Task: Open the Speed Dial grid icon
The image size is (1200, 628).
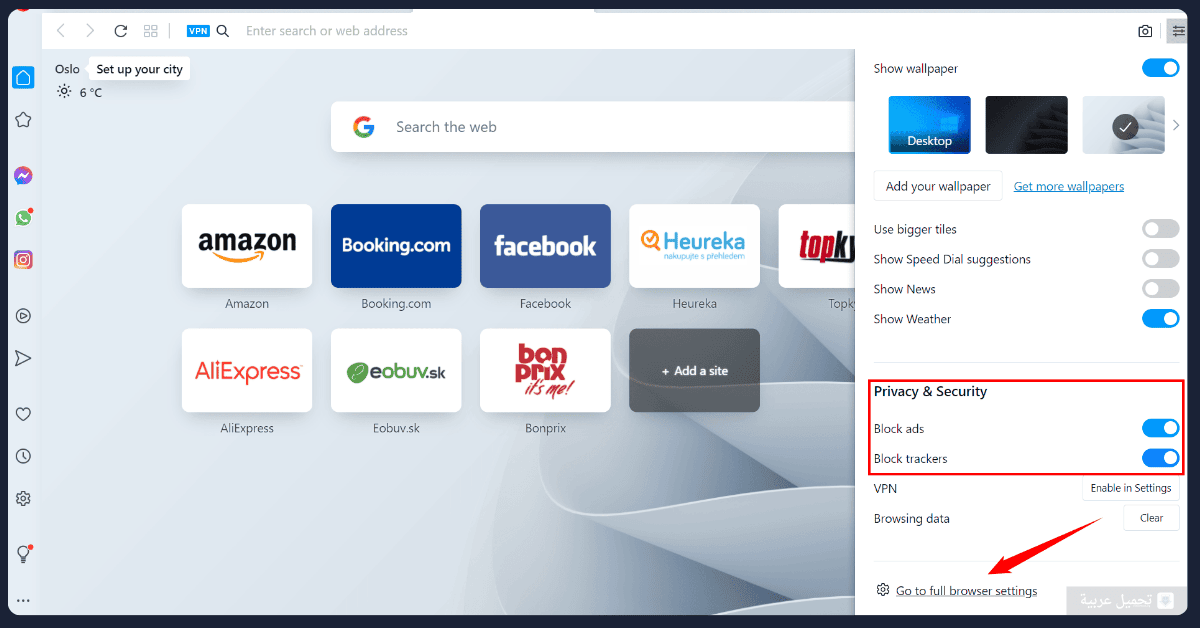Action: point(151,31)
